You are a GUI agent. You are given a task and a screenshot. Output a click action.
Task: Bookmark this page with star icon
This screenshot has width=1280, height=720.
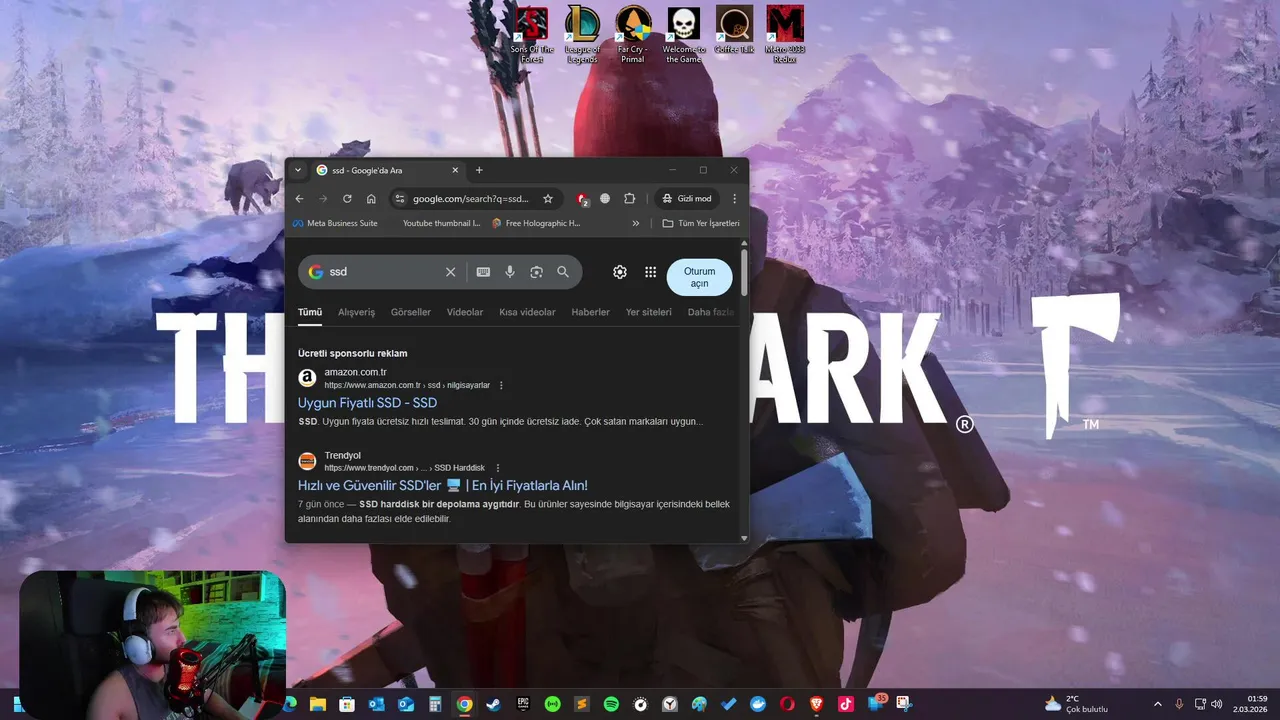[548, 199]
